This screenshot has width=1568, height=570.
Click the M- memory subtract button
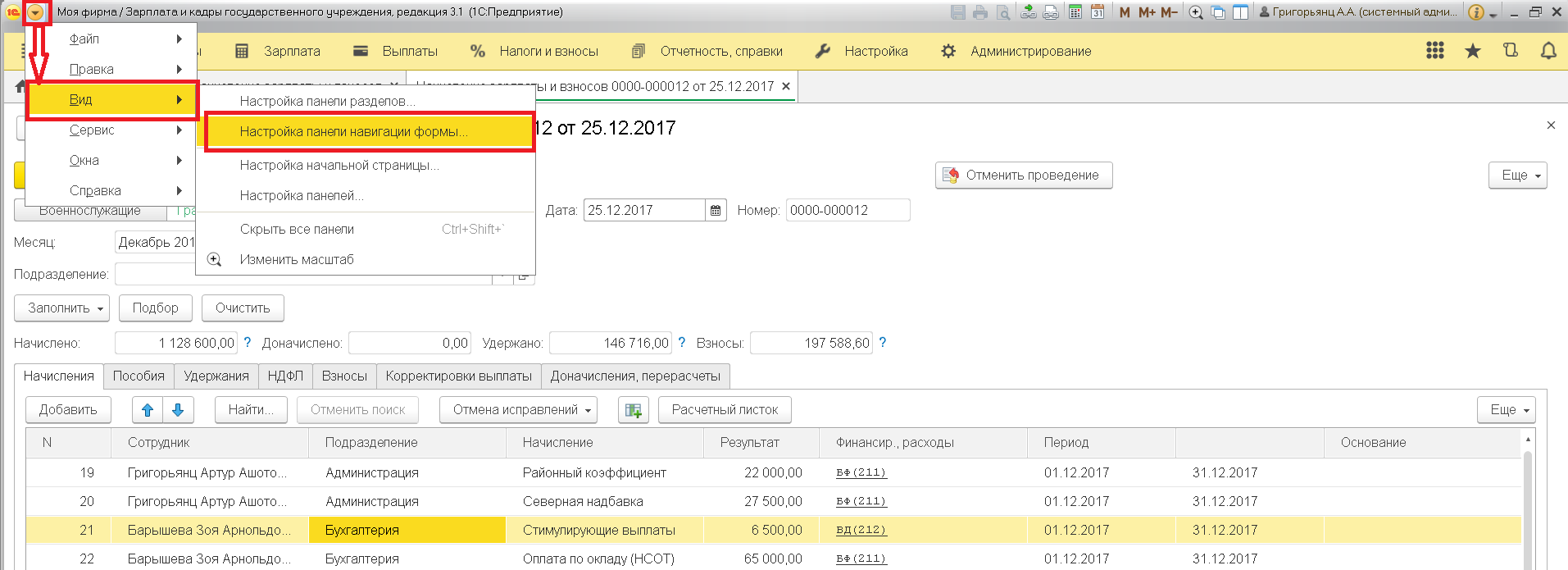1169,12
